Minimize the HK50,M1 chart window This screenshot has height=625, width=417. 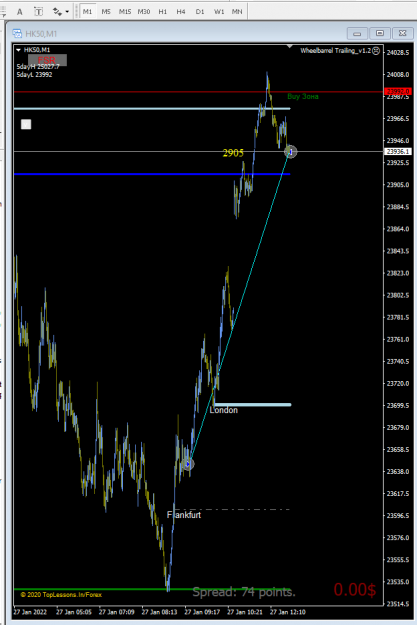[x=357, y=33]
